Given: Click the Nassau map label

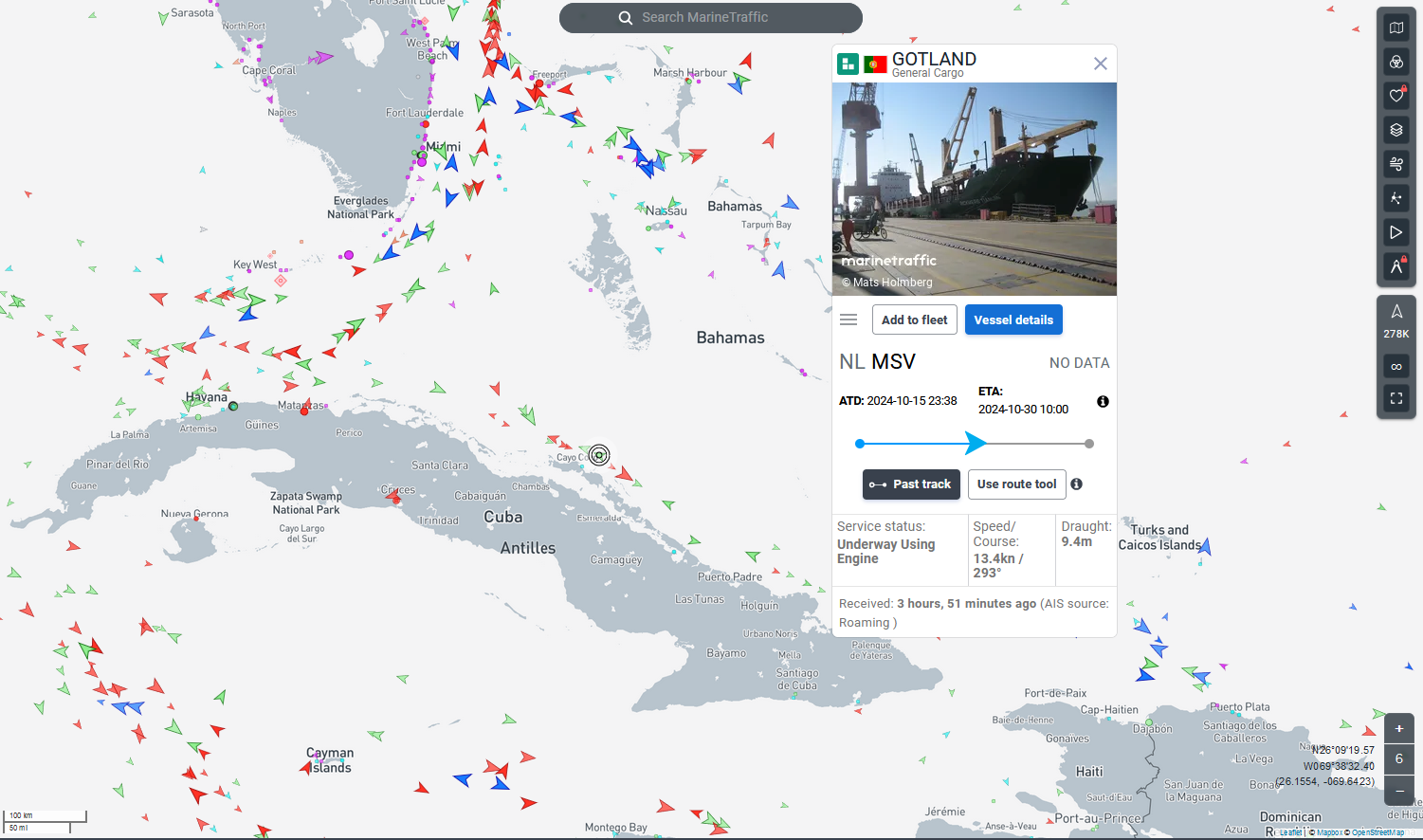Looking at the screenshot, I should (x=666, y=210).
